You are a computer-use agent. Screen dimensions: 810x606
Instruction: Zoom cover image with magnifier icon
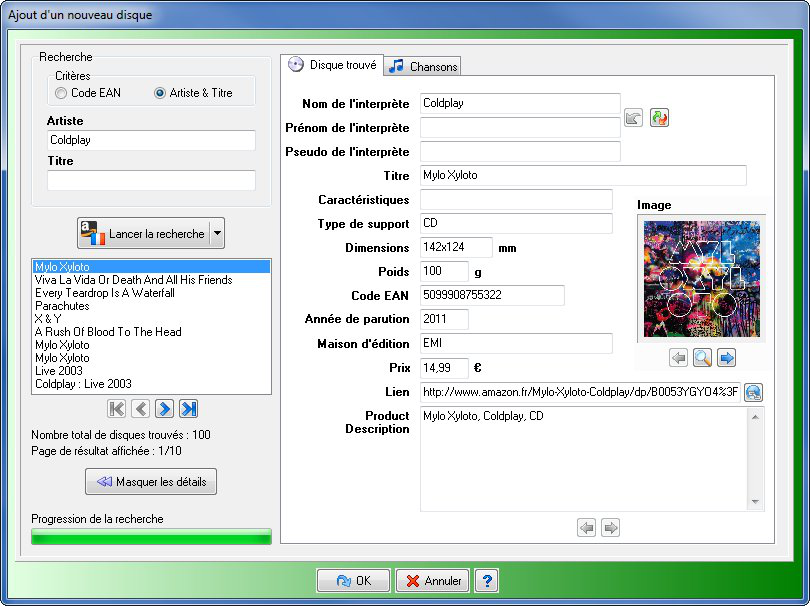point(702,358)
